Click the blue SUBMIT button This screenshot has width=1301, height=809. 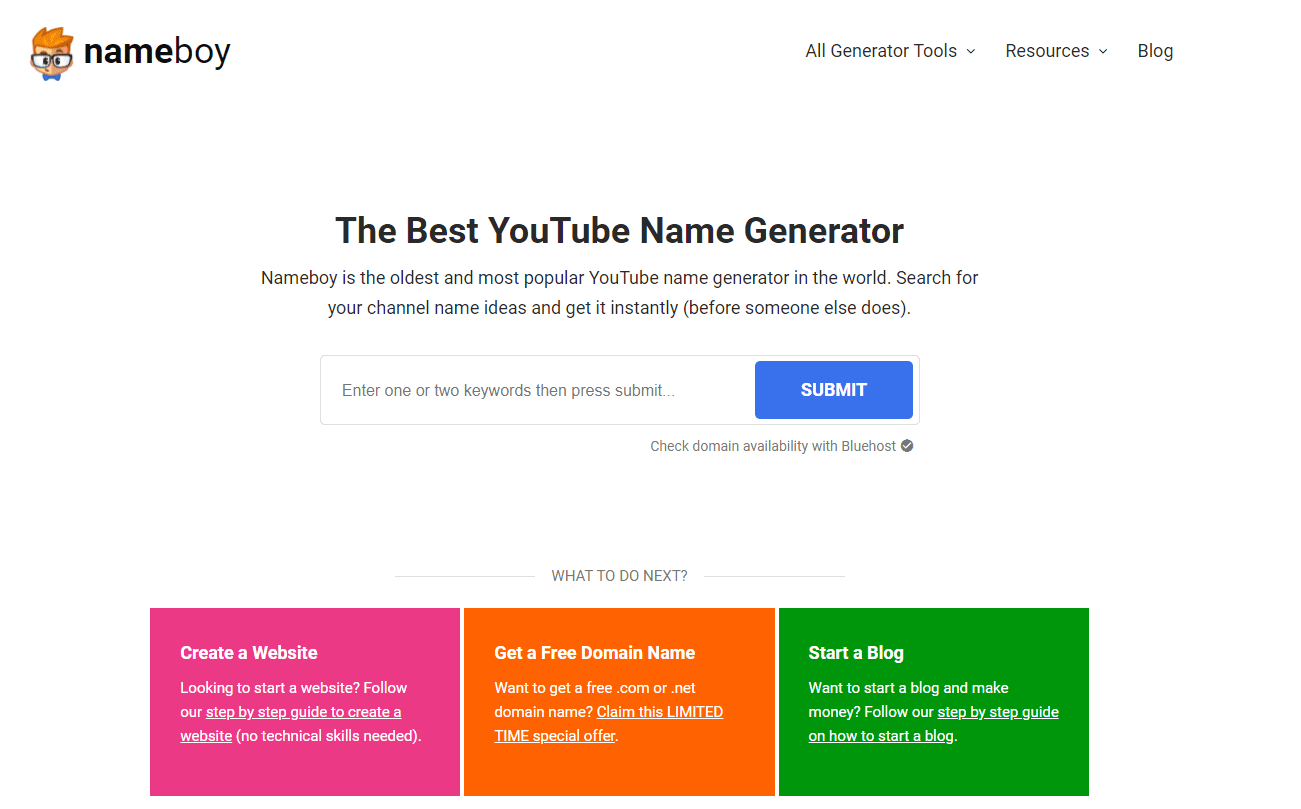(x=834, y=390)
